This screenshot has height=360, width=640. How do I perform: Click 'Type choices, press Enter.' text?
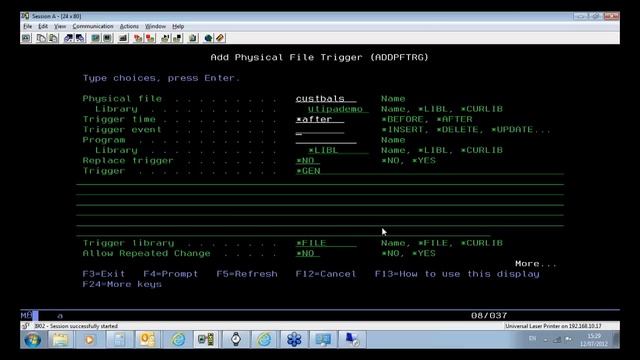click(162, 78)
